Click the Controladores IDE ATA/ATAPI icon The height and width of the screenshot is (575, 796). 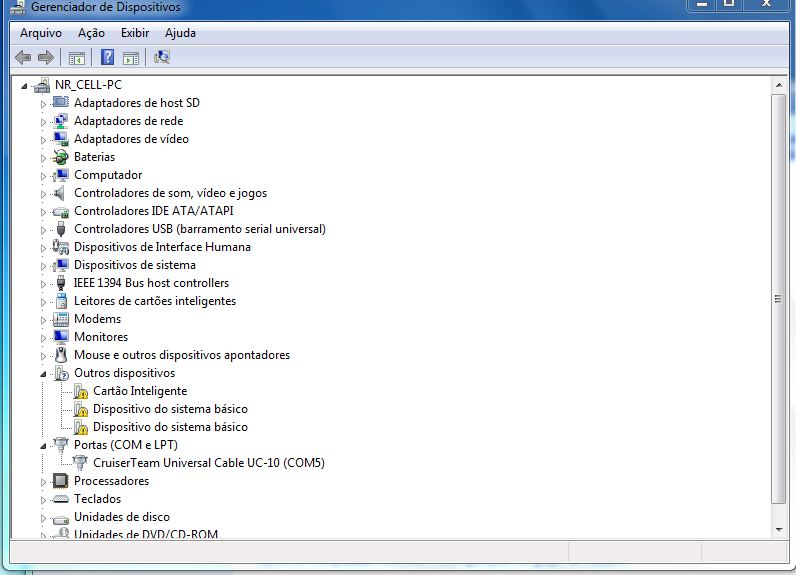60,211
